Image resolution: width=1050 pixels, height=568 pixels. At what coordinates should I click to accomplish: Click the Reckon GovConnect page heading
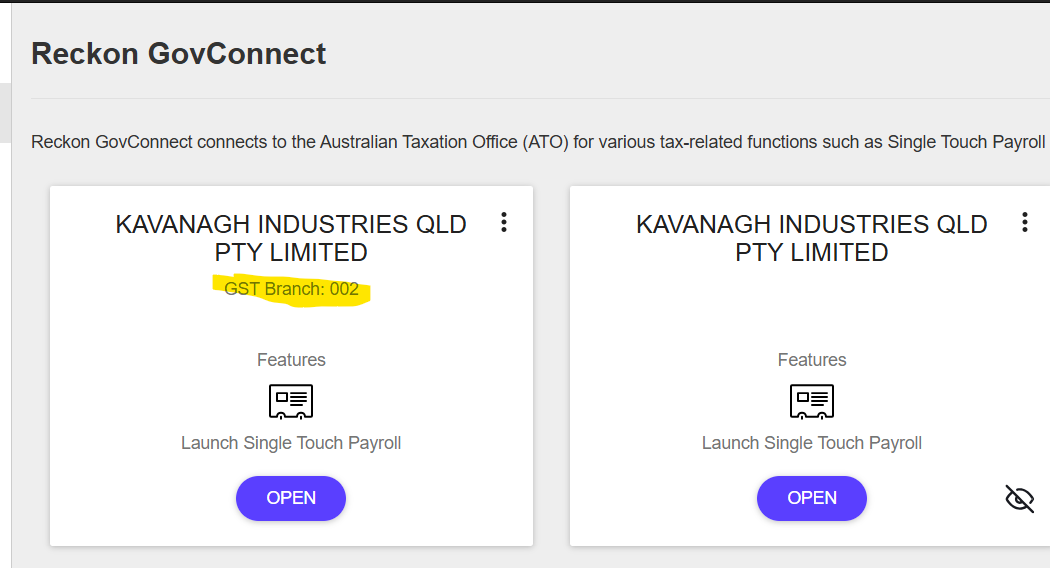click(x=178, y=54)
